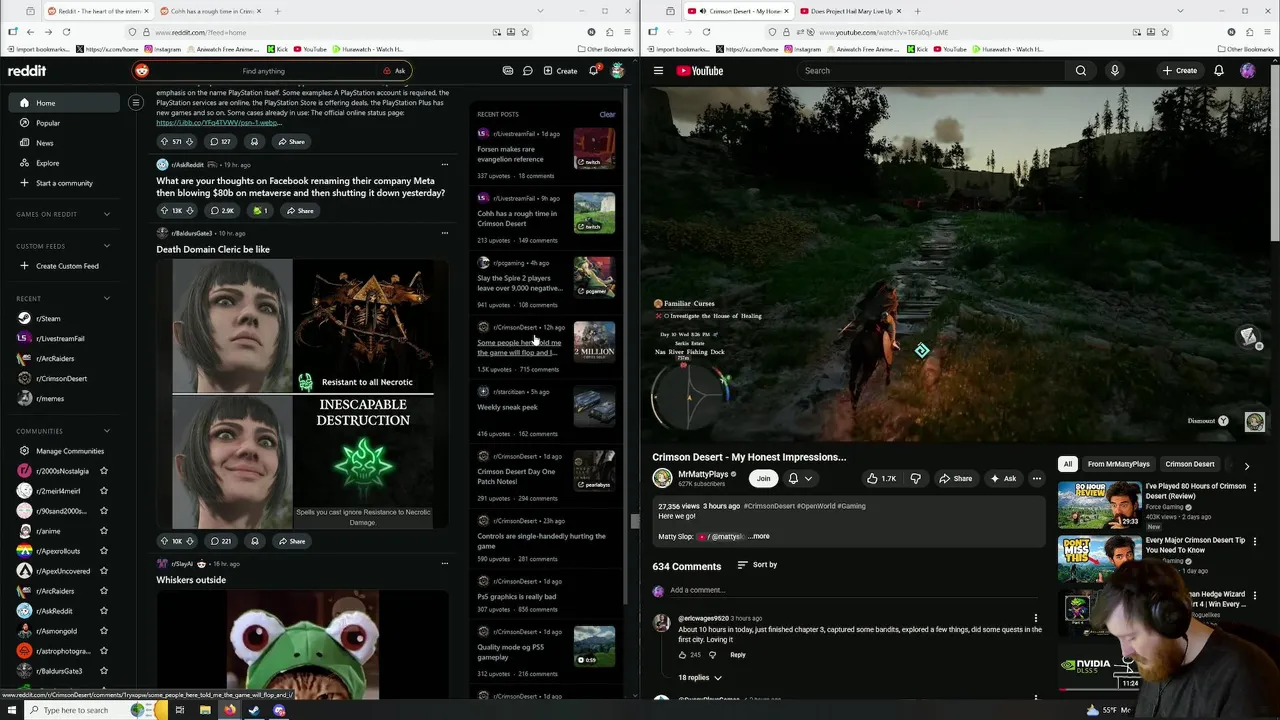Open the Reddit advertise icon in header
1280x720 pixels.
(x=508, y=71)
